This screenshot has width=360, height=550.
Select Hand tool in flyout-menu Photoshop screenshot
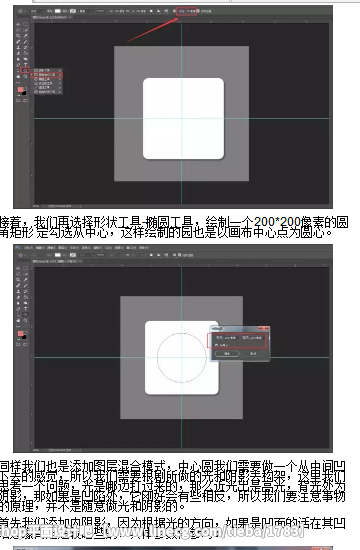[18, 76]
